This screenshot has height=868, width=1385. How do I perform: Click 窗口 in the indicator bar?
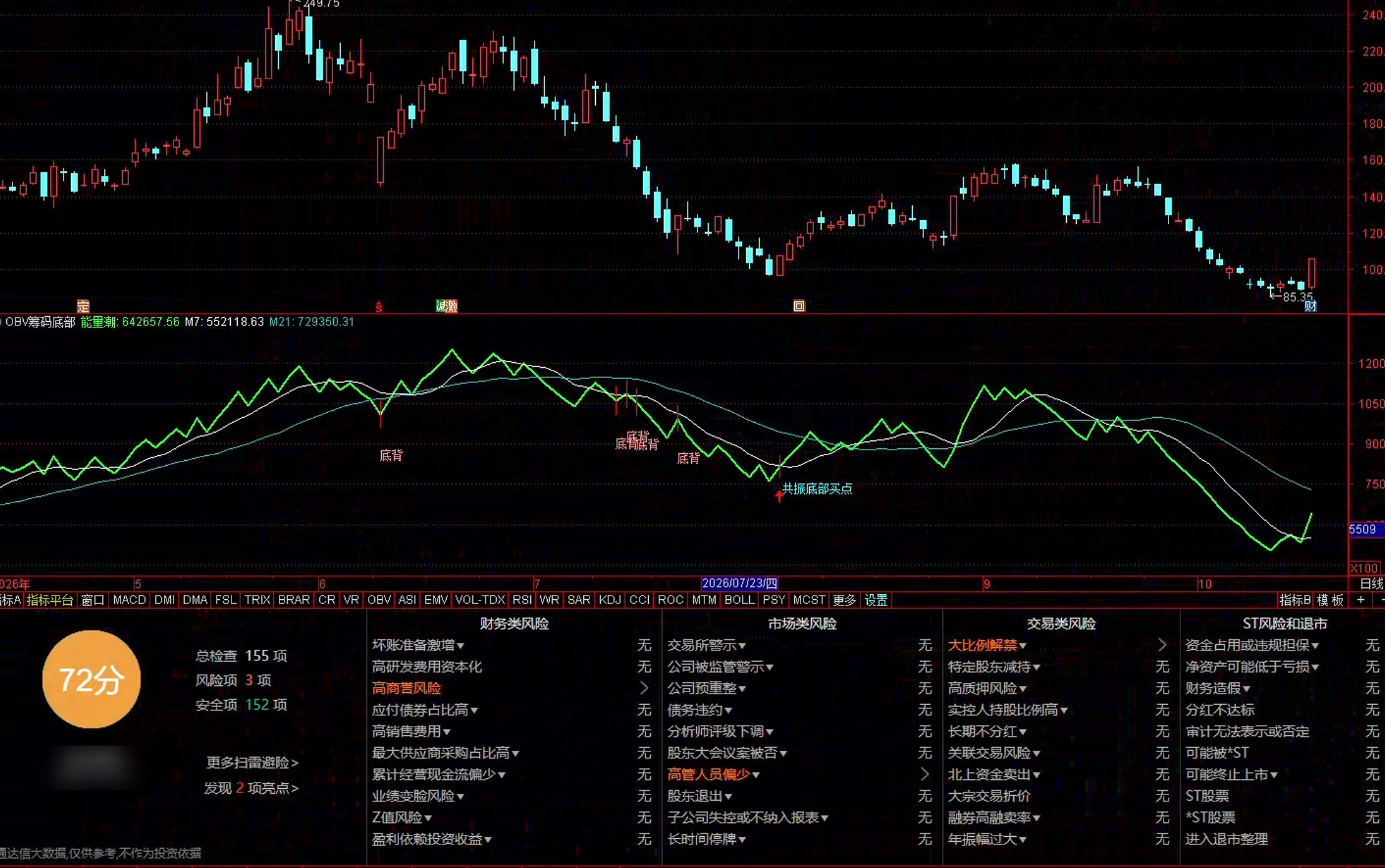(x=92, y=600)
